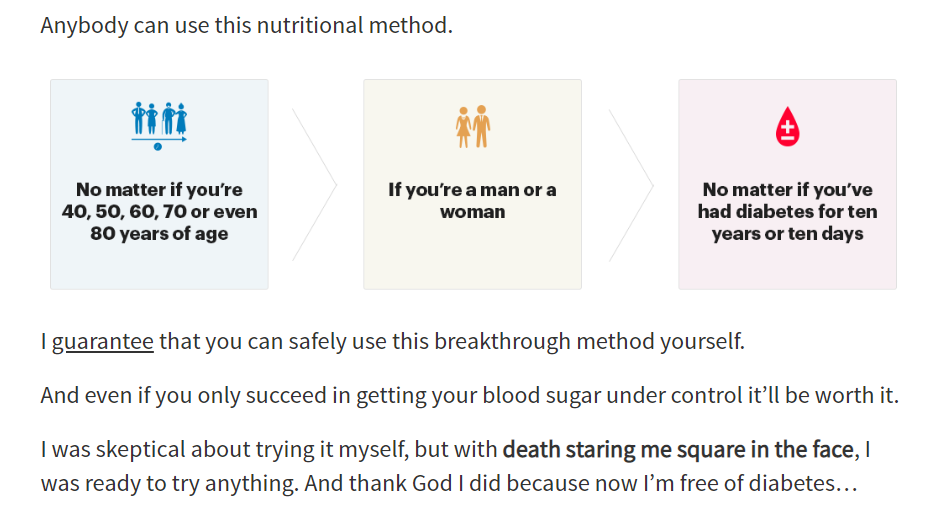Click the '80 years of age' line
Viewport: 946px width, 508px height.
159,234
